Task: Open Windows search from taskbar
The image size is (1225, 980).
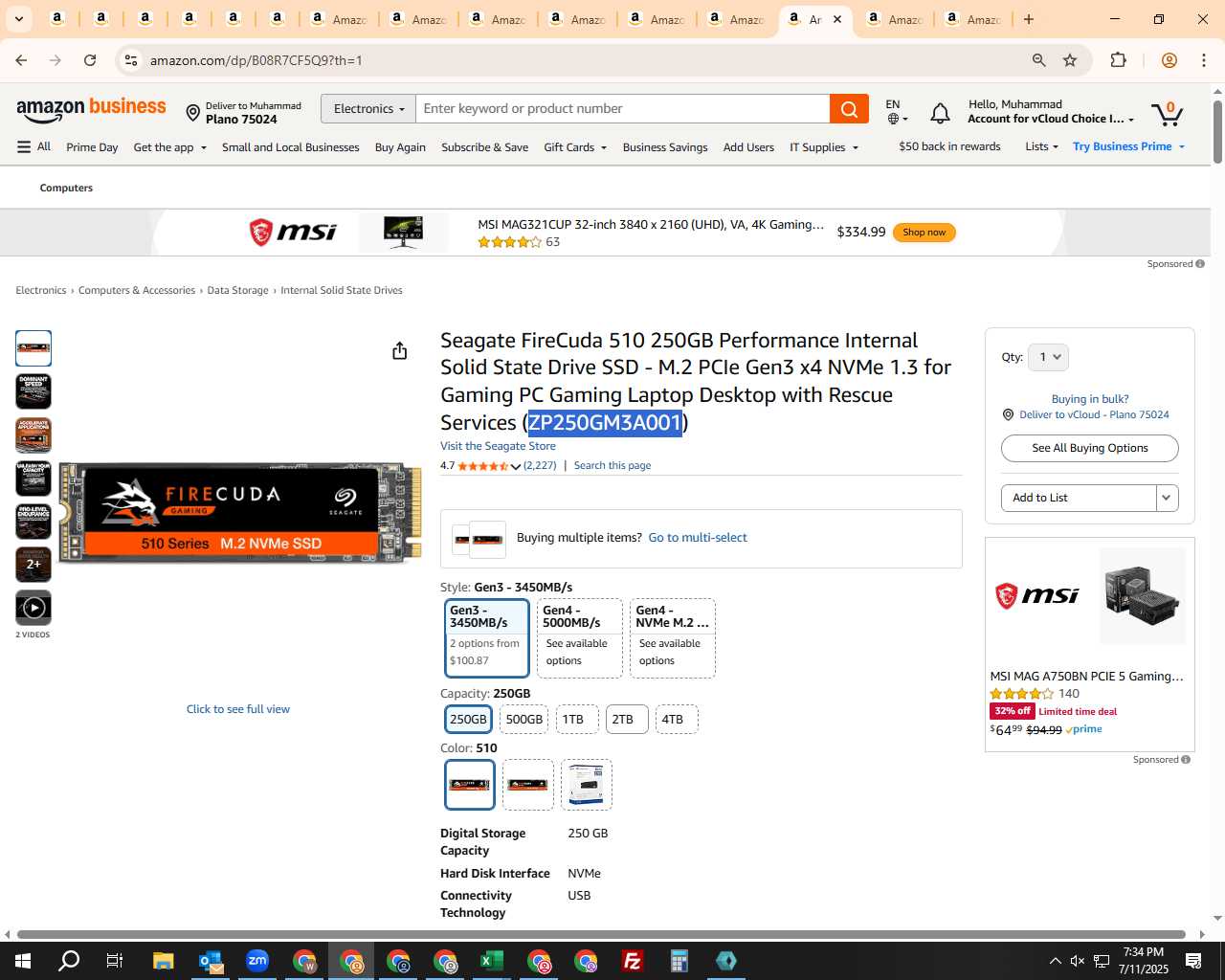Action: (x=69, y=961)
